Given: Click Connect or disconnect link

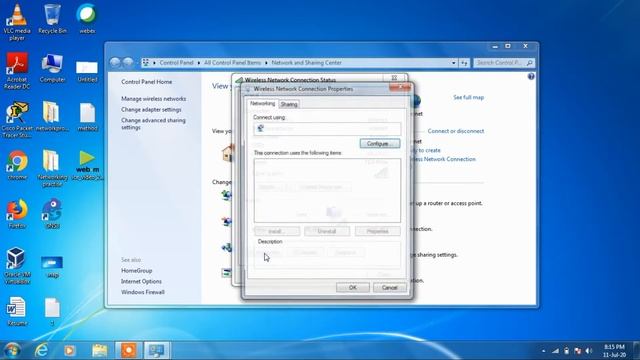Looking at the screenshot, I should pyautogui.click(x=456, y=131).
